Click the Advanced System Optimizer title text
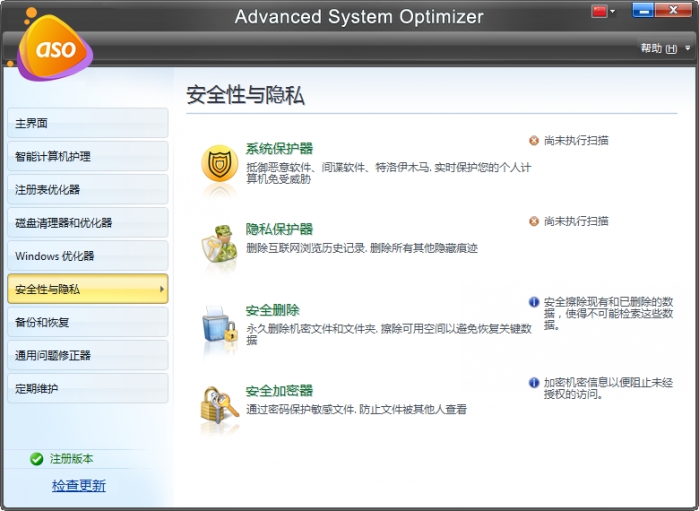This screenshot has height=511, width=699. coord(359,16)
